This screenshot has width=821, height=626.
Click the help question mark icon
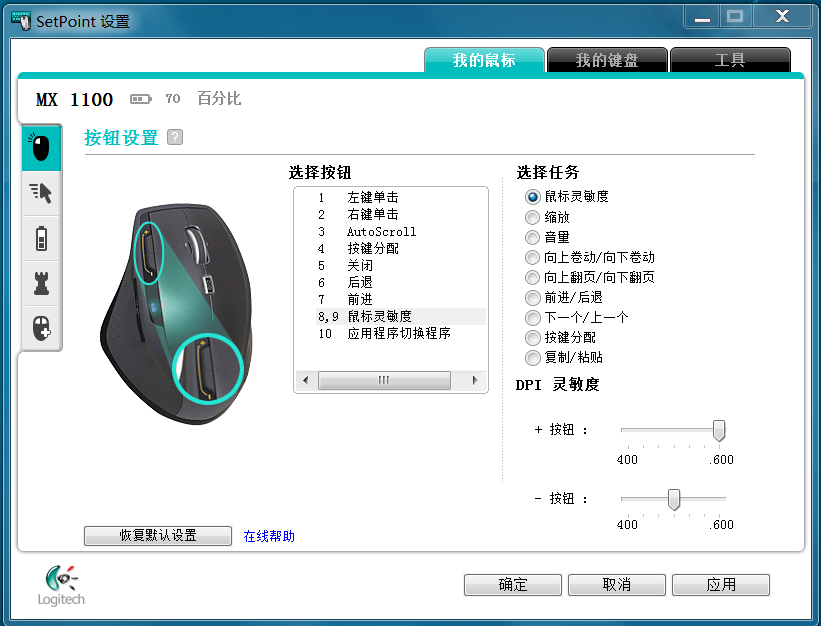(175, 137)
